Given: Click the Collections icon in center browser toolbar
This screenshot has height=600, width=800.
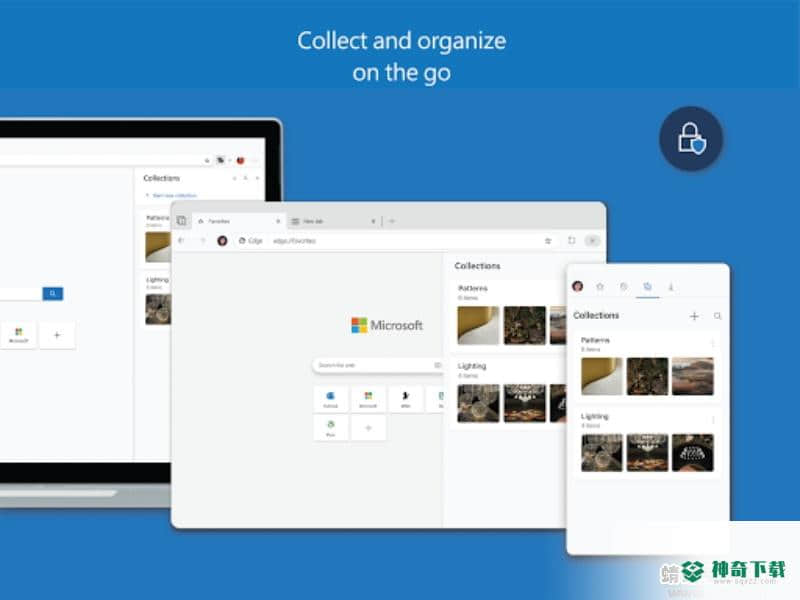Looking at the screenshot, I should tap(571, 240).
